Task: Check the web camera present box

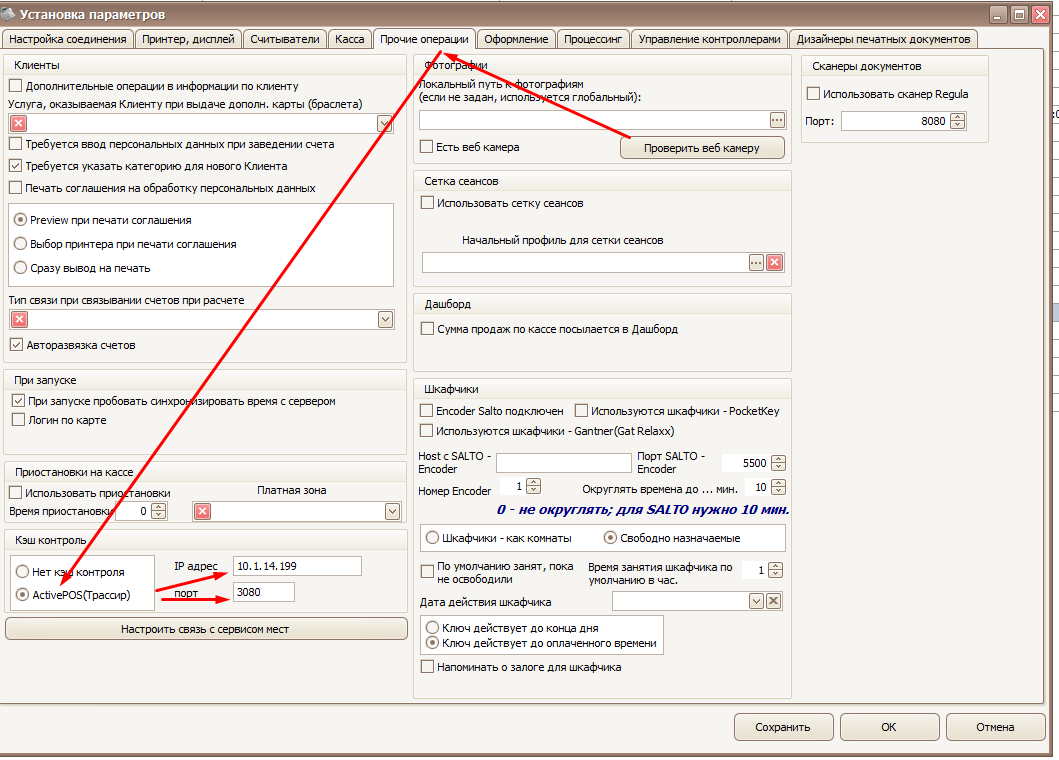Action: point(426,147)
